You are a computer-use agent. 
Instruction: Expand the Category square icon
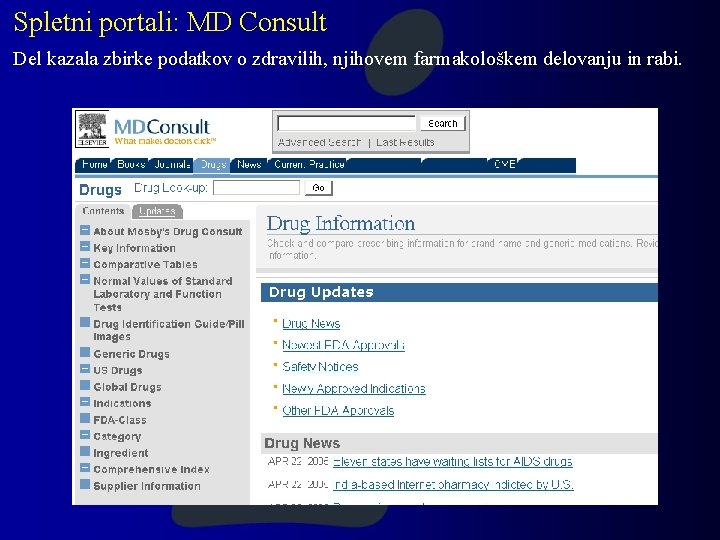pos(85,434)
